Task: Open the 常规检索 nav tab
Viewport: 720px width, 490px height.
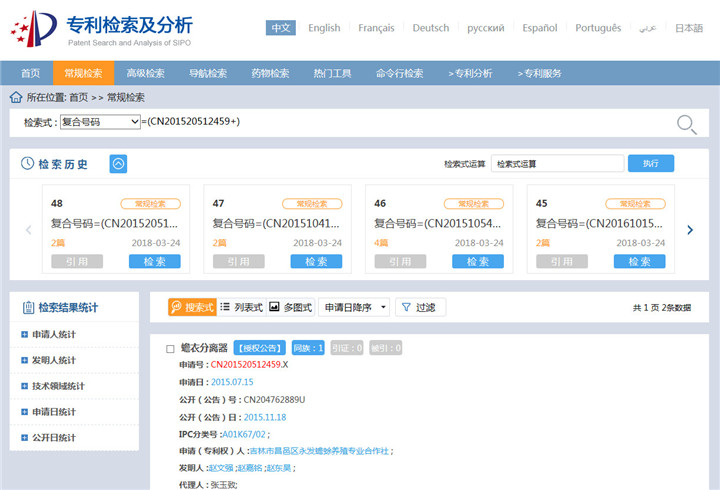Action: point(84,73)
